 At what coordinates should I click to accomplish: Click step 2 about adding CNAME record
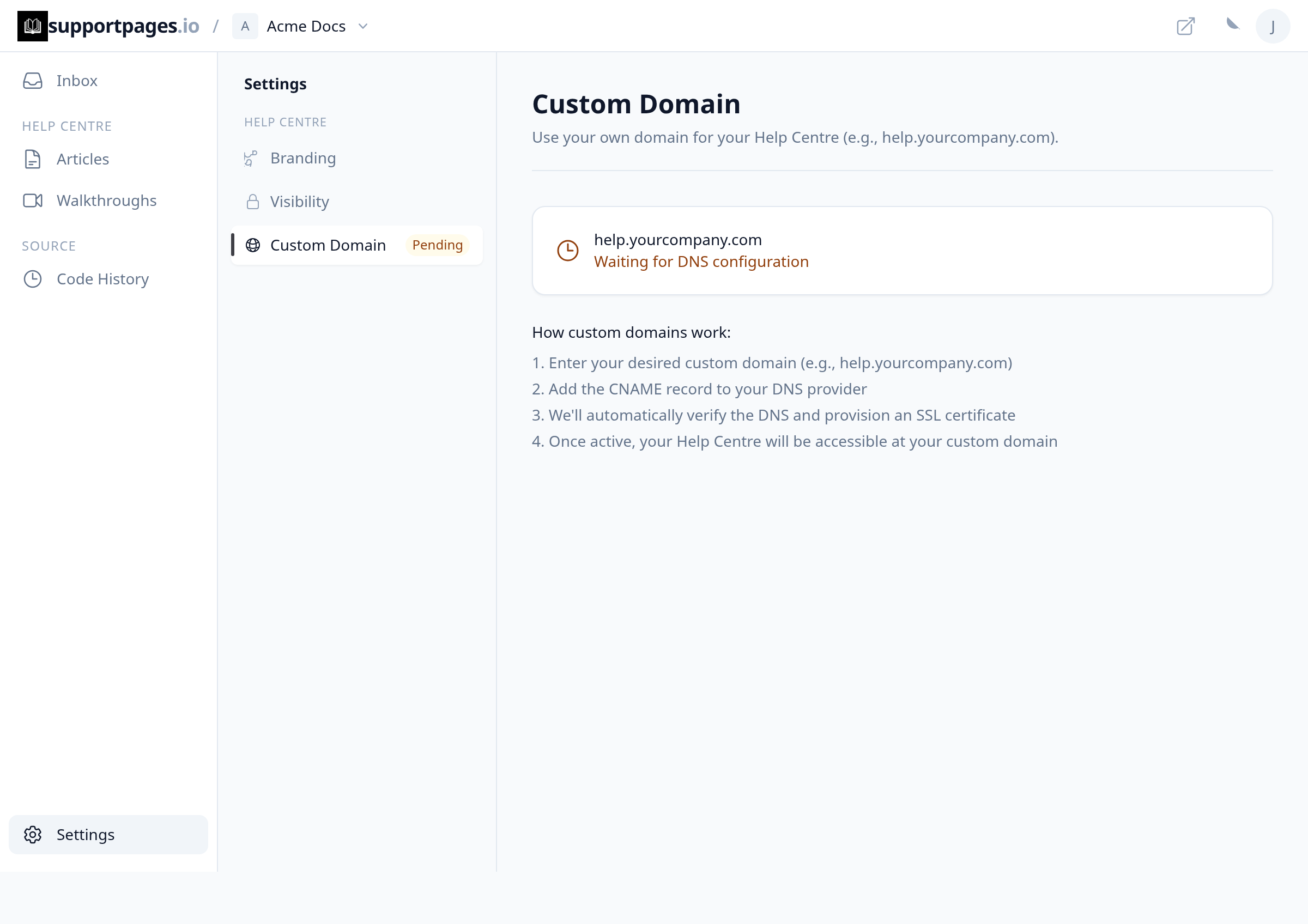tap(699, 390)
